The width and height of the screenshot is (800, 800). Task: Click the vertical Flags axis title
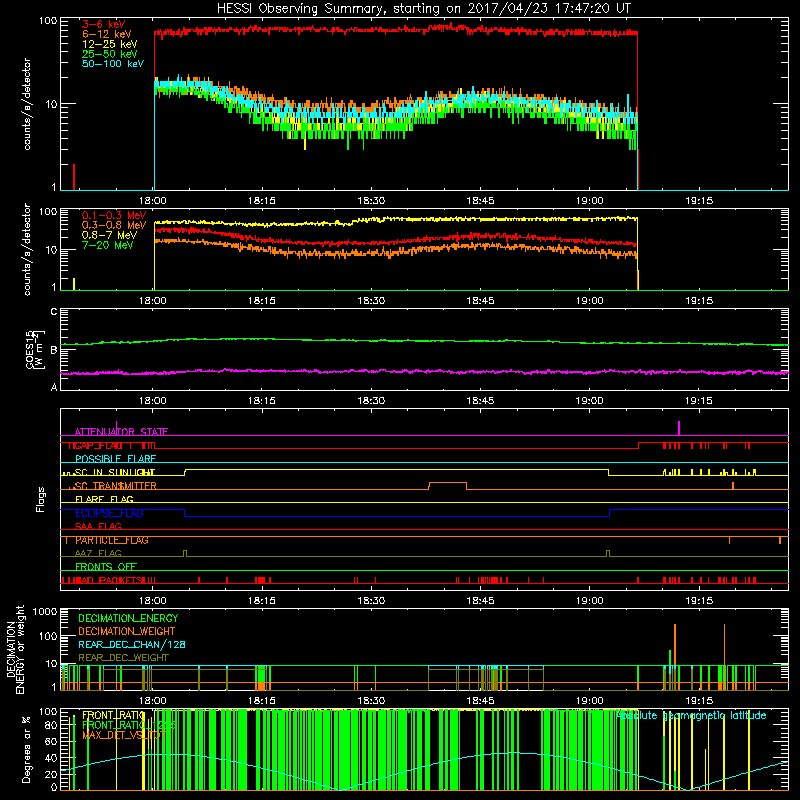(41, 499)
